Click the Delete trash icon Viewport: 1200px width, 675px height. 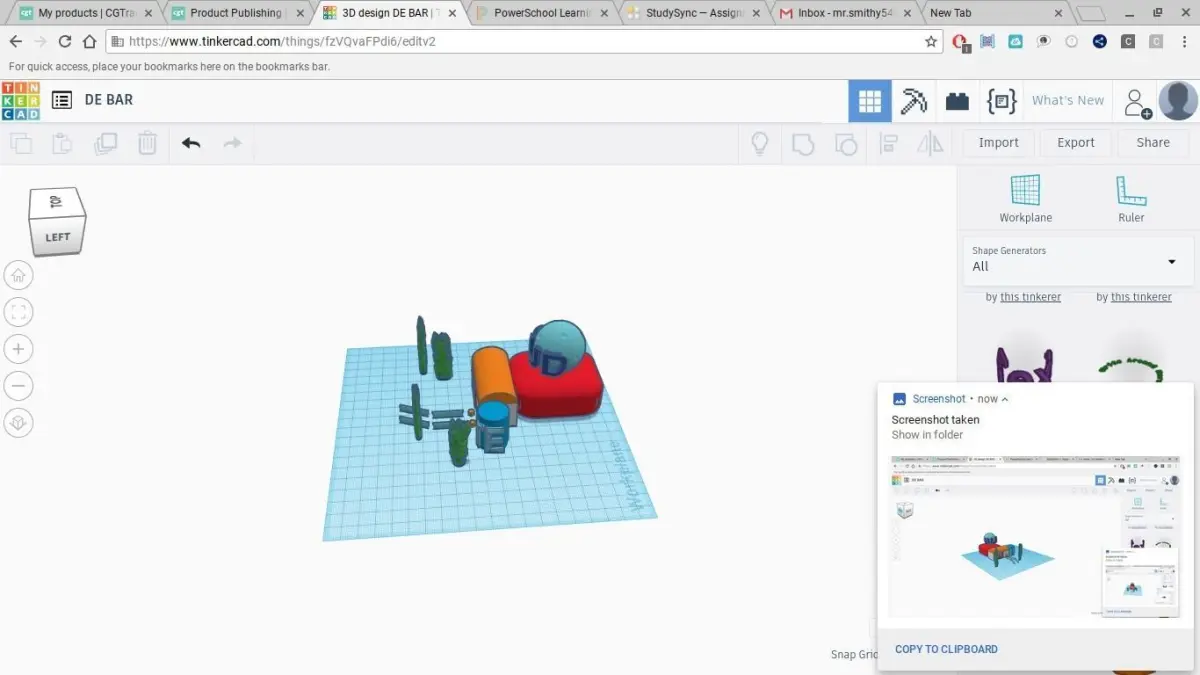point(147,143)
